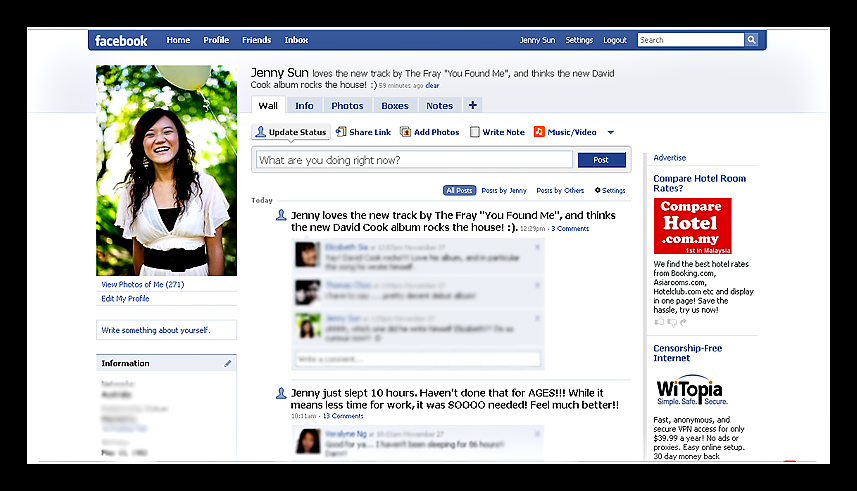Open the 13 Comments link

pyautogui.click(x=343, y=416)
